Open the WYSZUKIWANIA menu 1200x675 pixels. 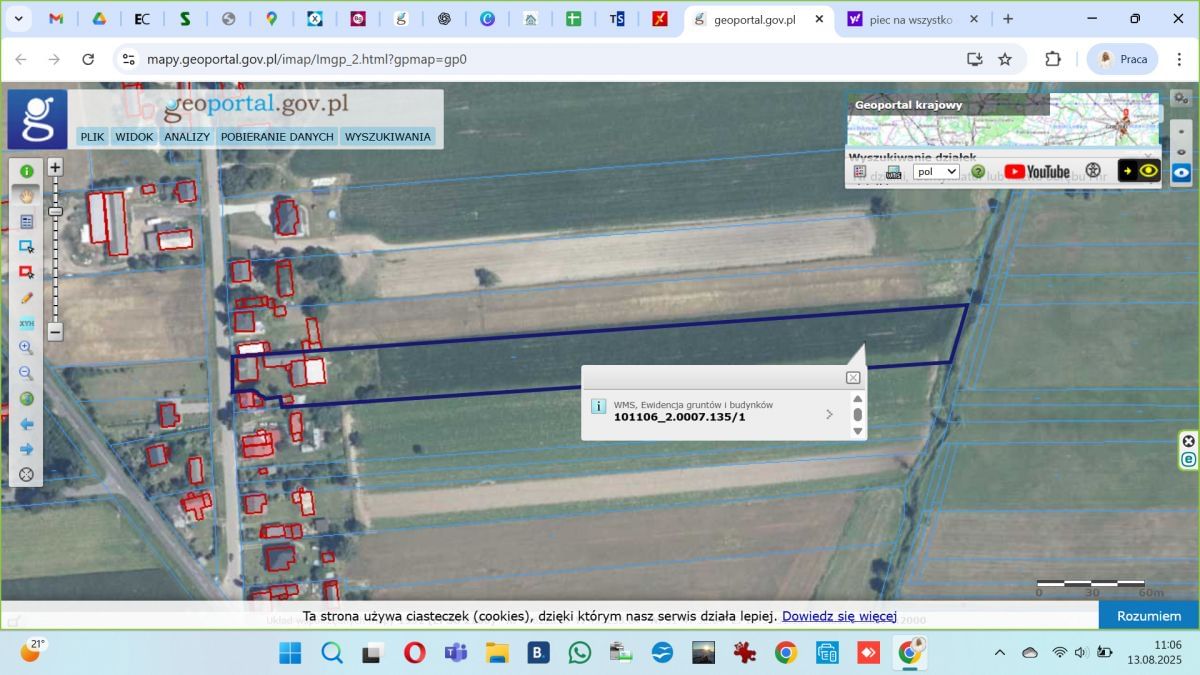pos(388,137)
